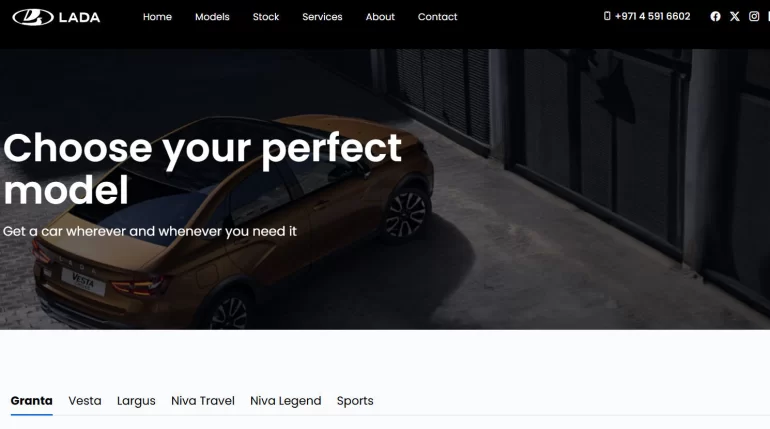Switch to the Niva Travel tab

pos(203,401)
